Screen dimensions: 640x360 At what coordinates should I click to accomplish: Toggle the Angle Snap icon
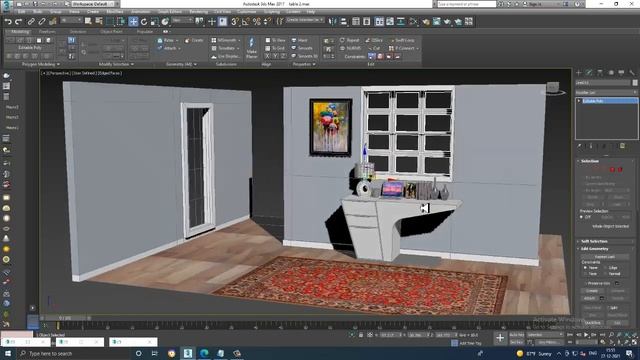click(246, 22)
